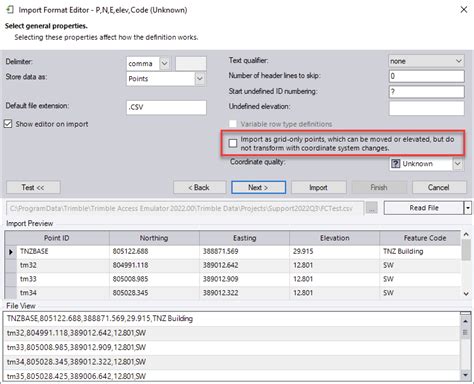The image size is (474, 384).
Task: Click the Start undefined ID numbering field
Action: point(426,92)
